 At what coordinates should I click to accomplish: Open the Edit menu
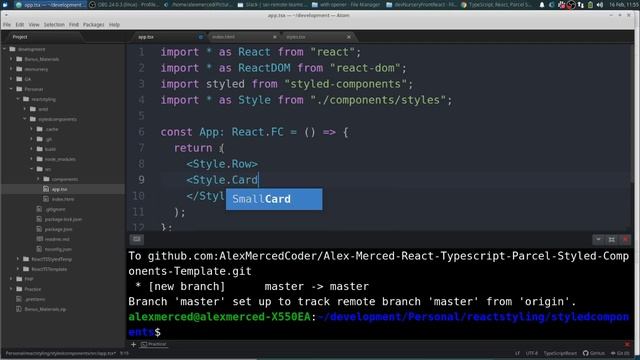point(20,24)
